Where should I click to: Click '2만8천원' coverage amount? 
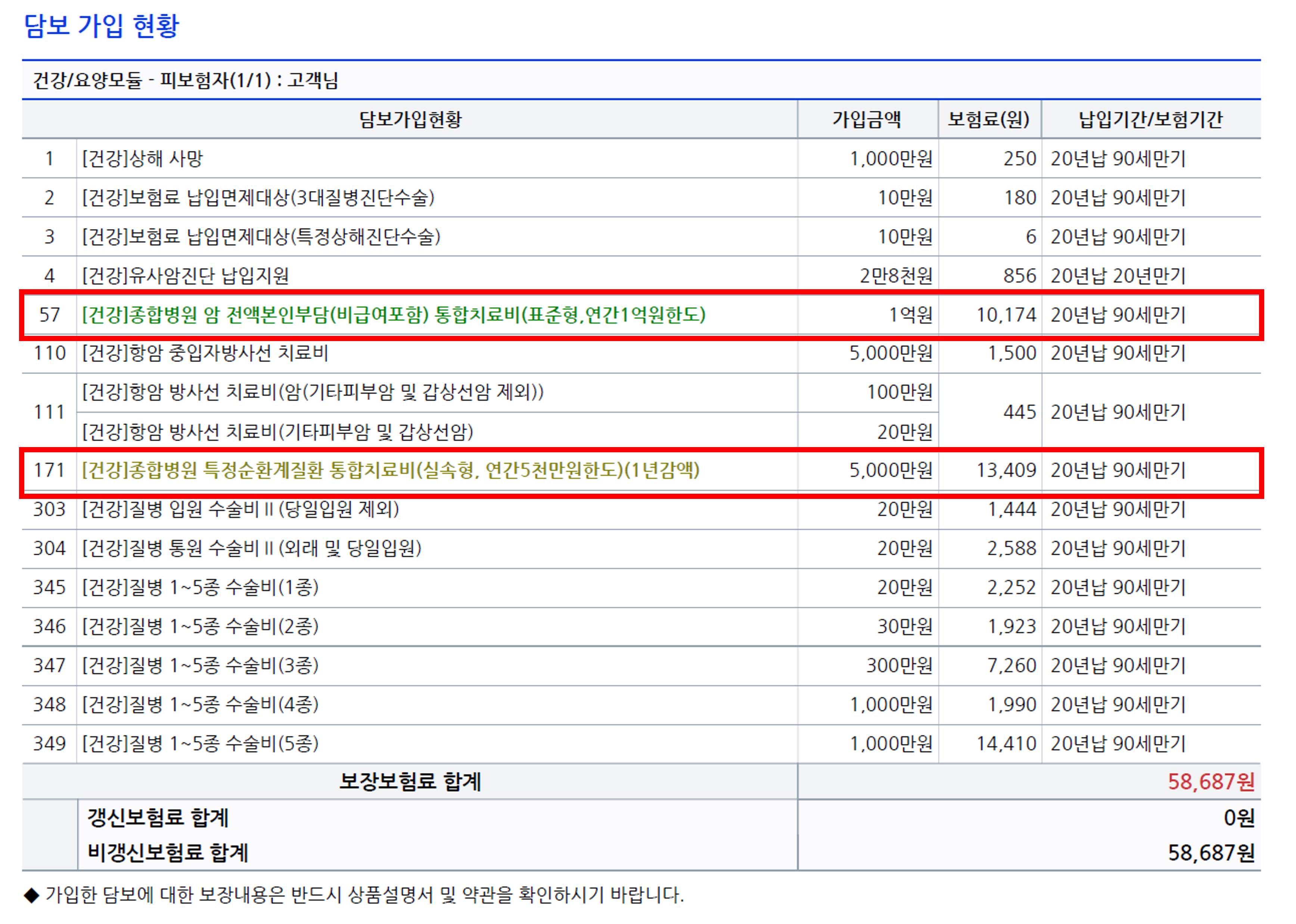896,276
